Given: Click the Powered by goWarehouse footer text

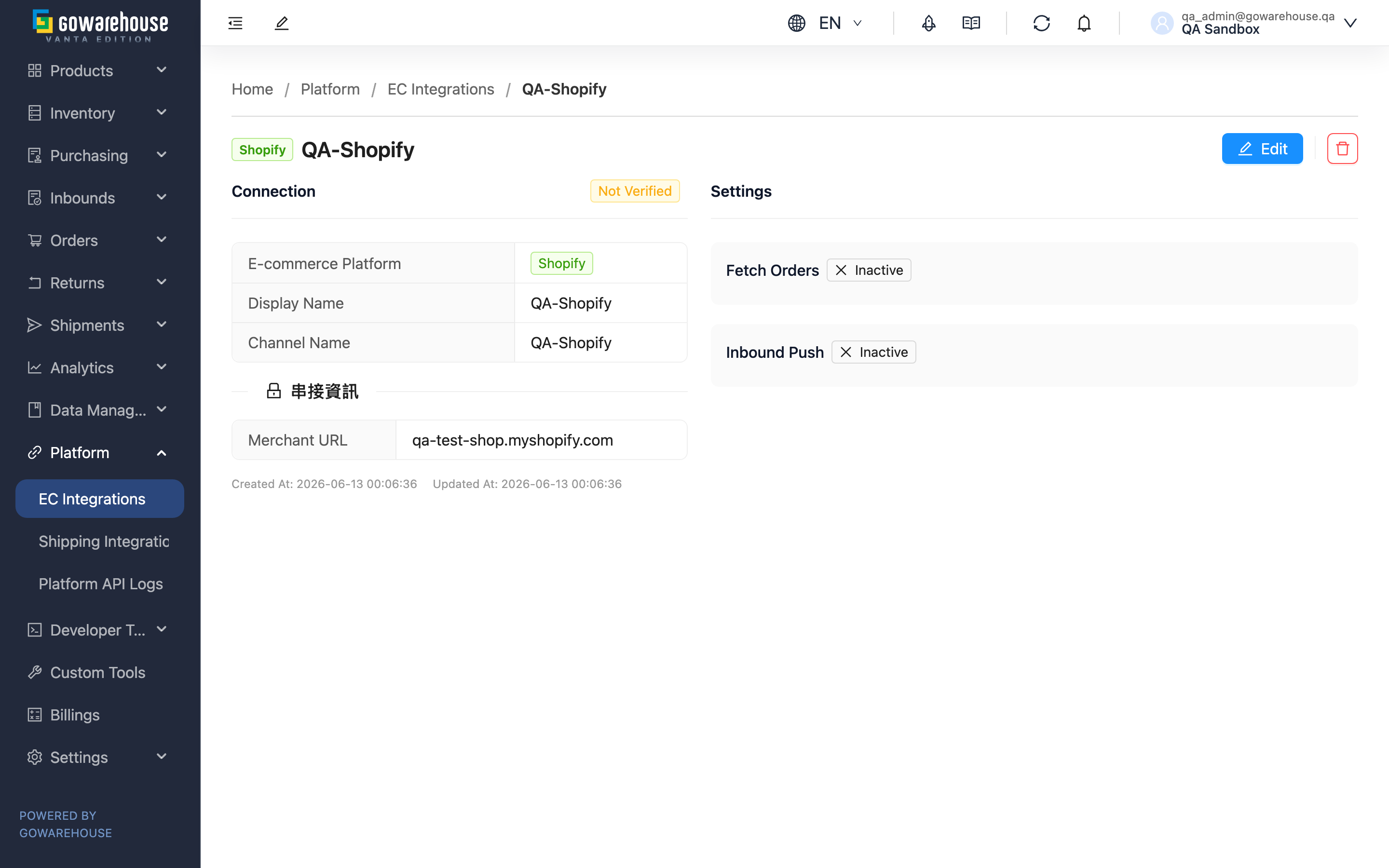Looking at the screenshot, I should pos(66,825).
